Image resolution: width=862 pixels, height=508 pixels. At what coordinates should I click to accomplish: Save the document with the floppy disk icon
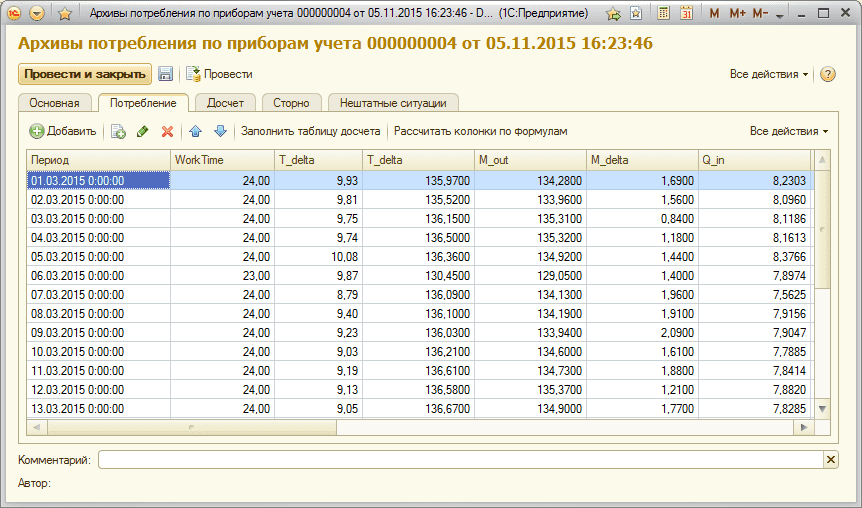165,74
